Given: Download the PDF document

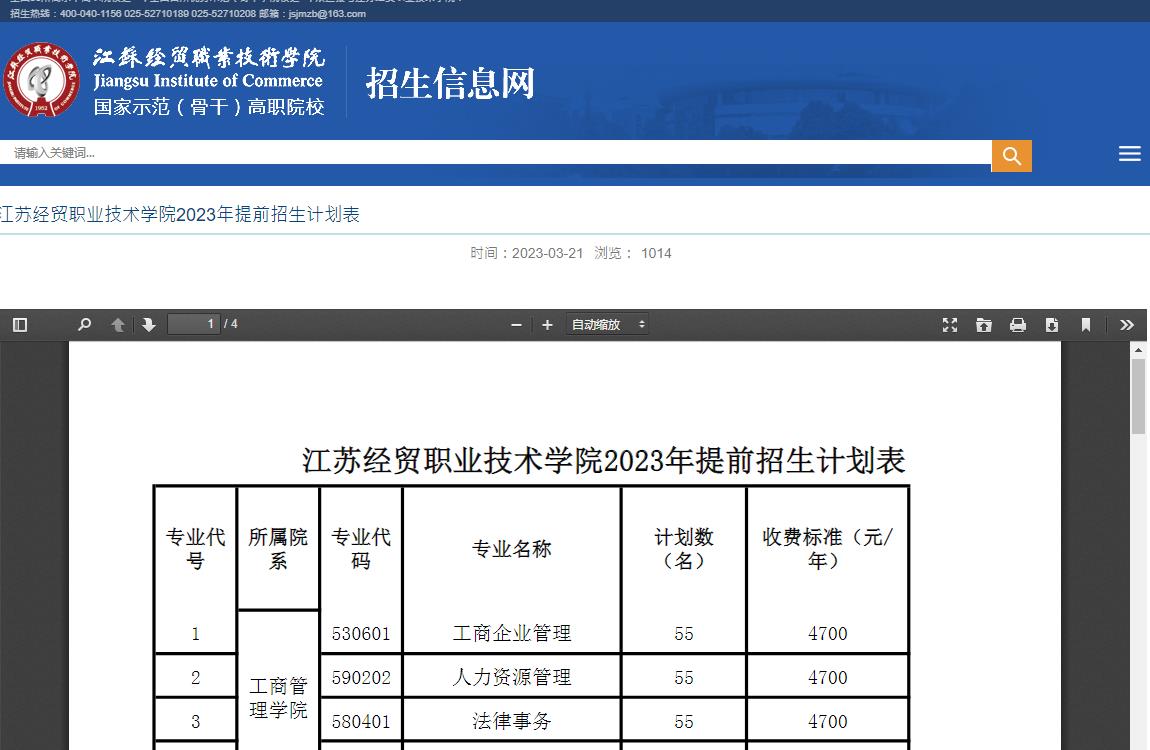Looking at the screenshot, I should click(x=1052, y=325).
